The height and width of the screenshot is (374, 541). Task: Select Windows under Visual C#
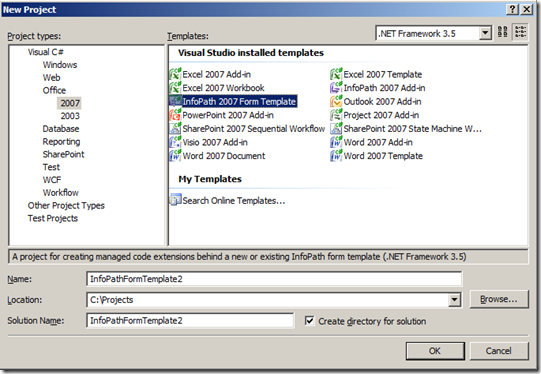[x=60, y=65]
